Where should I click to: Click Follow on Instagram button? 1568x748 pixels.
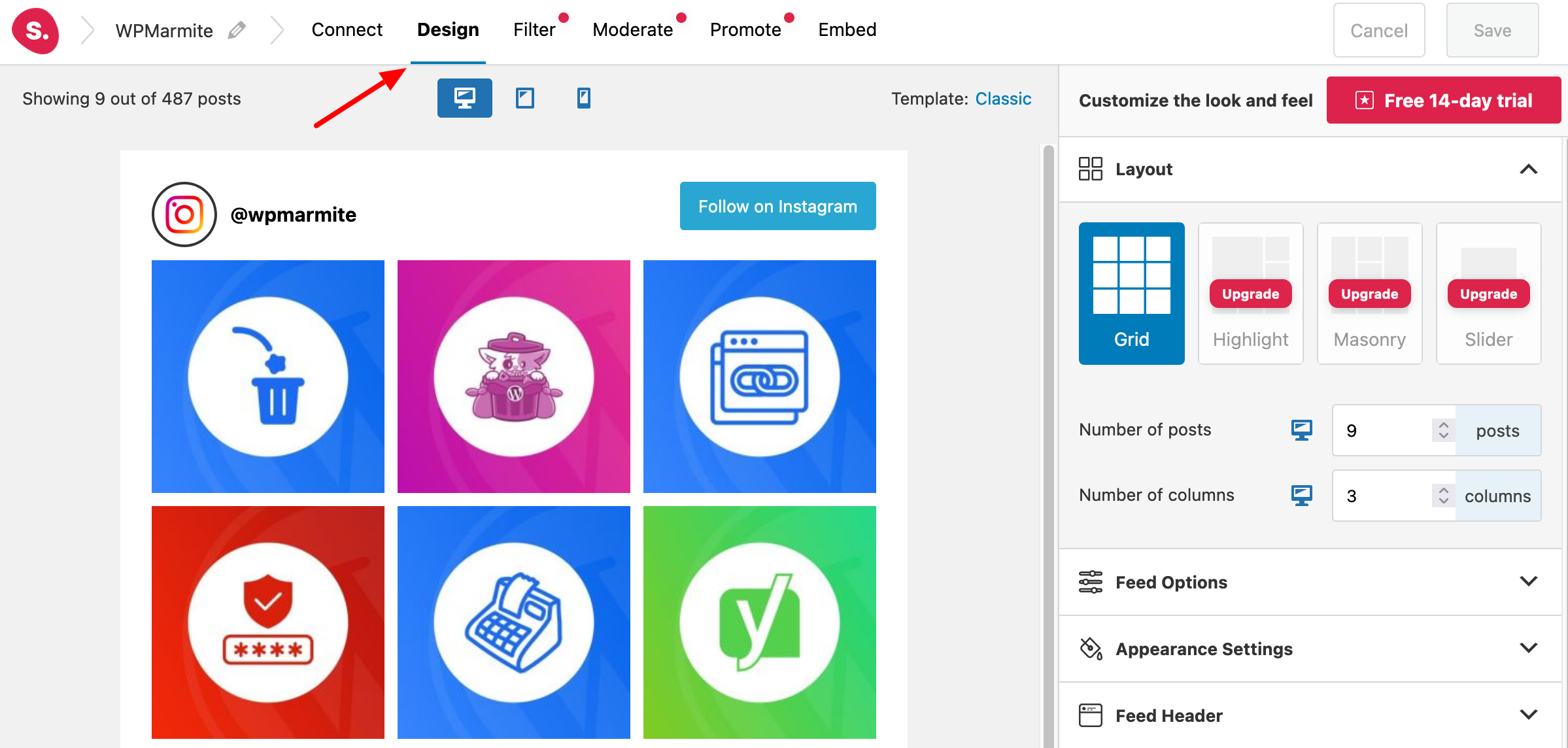pos(777,206)
